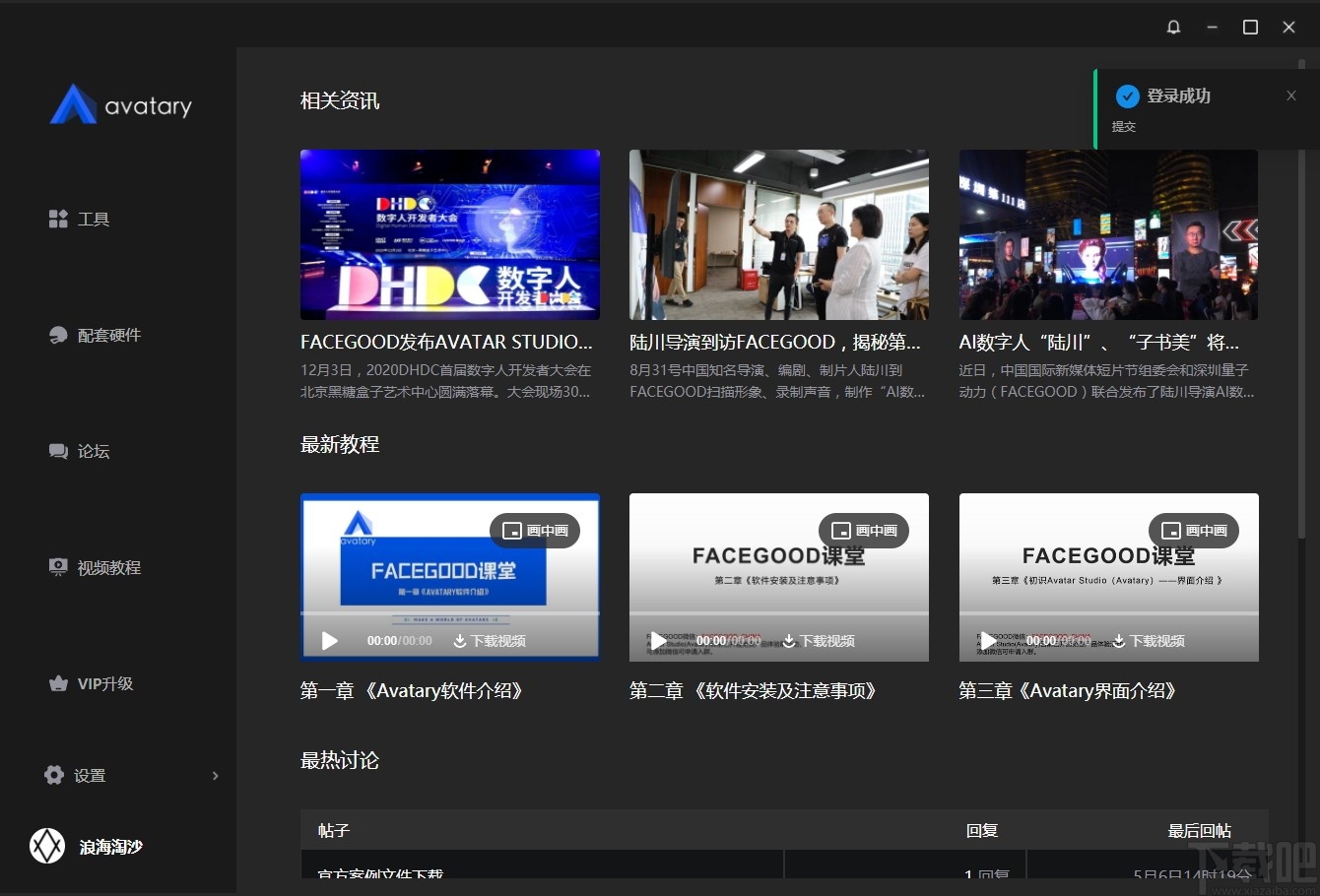Click the 登录成功 notification title

coord(1179,96)
